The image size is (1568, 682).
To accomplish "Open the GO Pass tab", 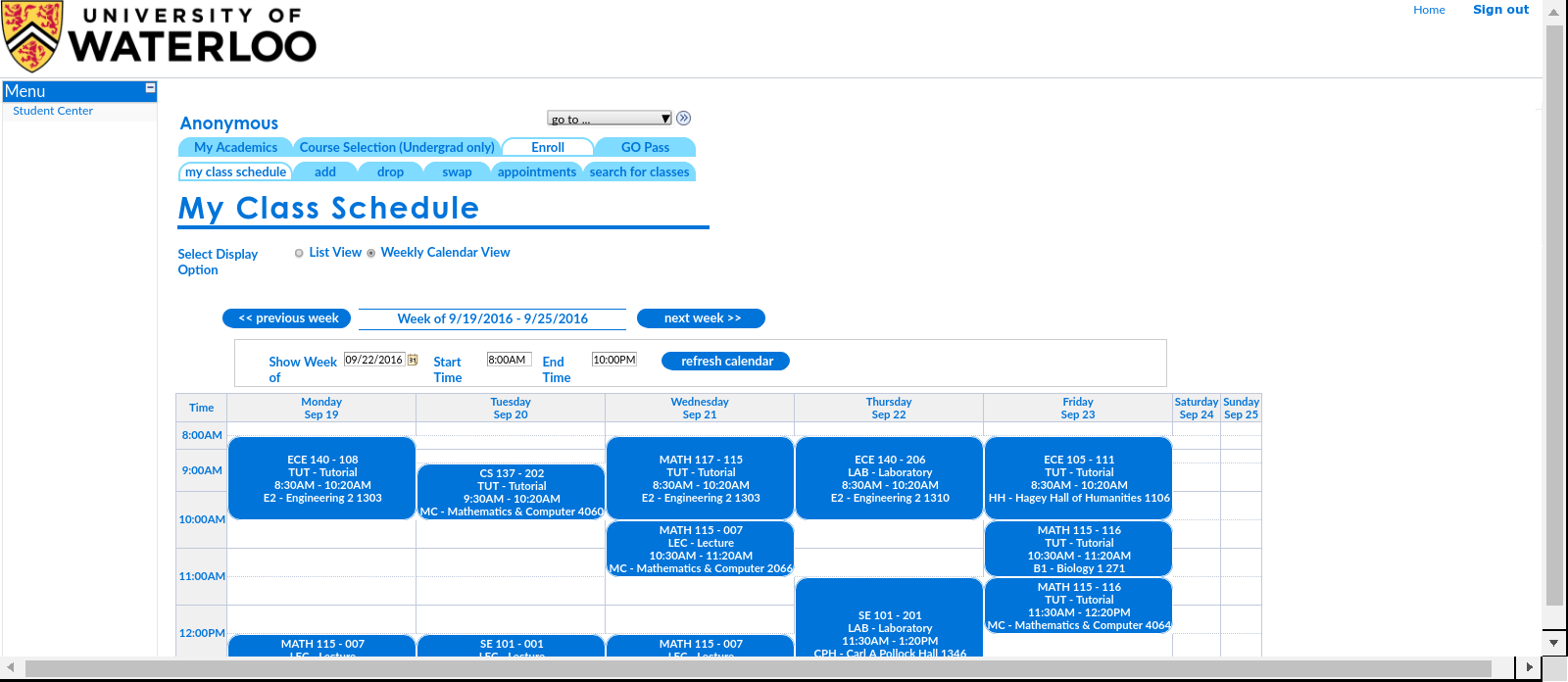I will click(645, 147).
